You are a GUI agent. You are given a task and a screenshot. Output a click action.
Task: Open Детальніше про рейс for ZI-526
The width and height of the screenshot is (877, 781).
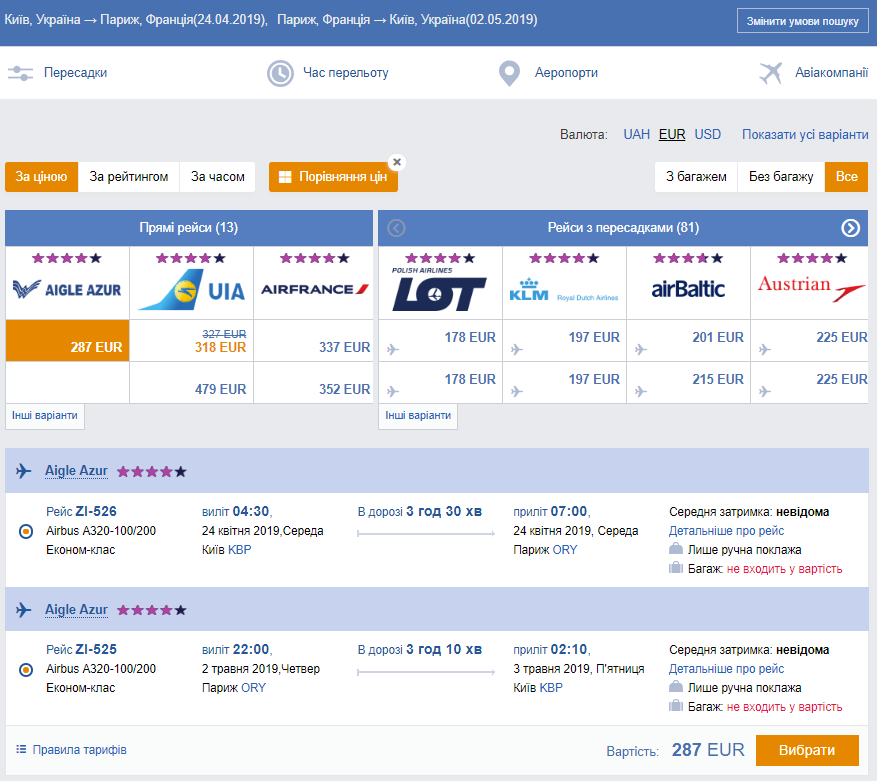tap(726, 531)
